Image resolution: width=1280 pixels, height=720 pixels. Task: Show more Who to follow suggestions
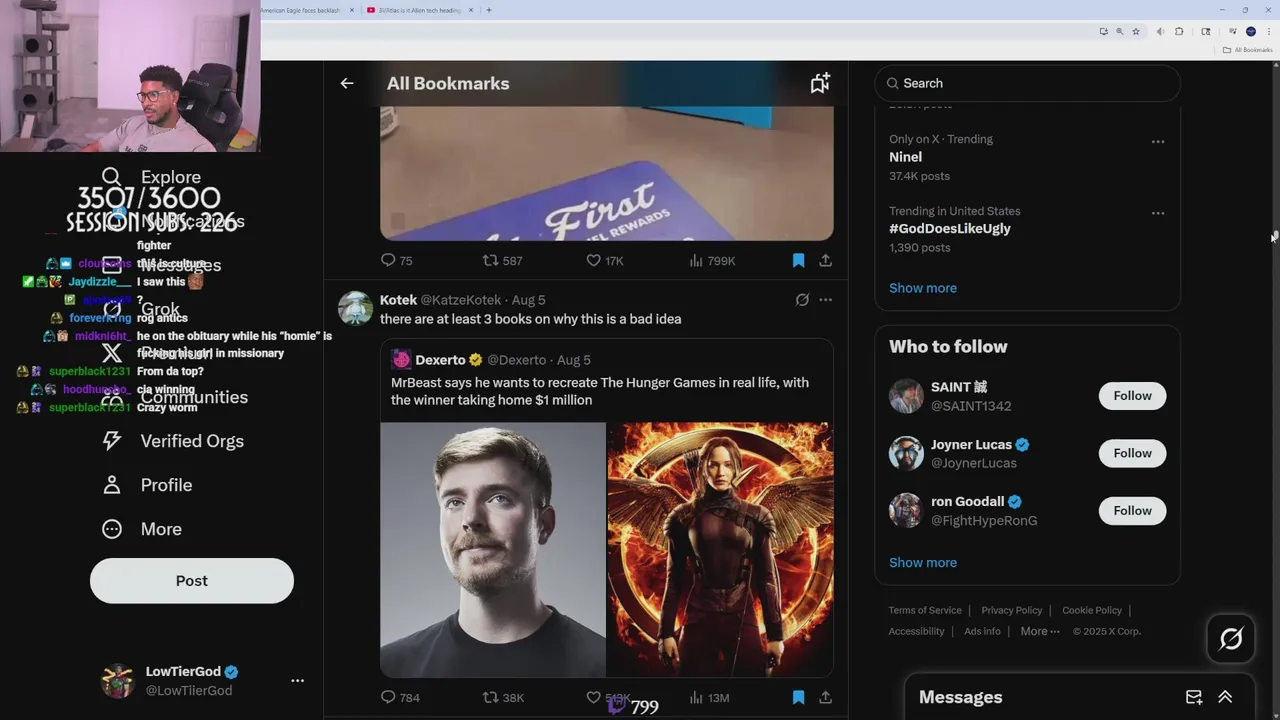pos(922,562)
